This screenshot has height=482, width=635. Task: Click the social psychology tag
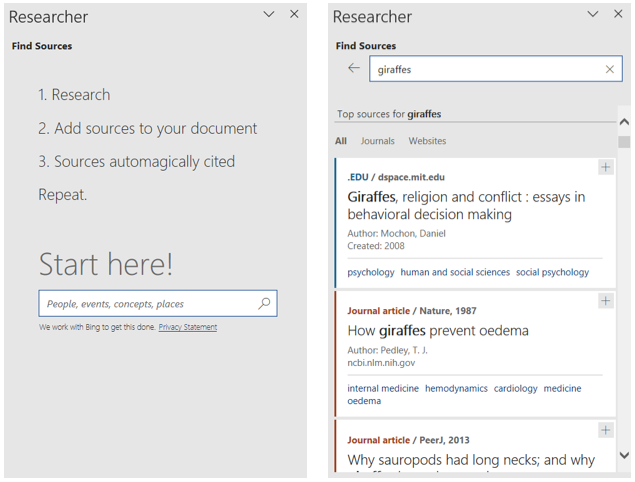click(552, 272)
